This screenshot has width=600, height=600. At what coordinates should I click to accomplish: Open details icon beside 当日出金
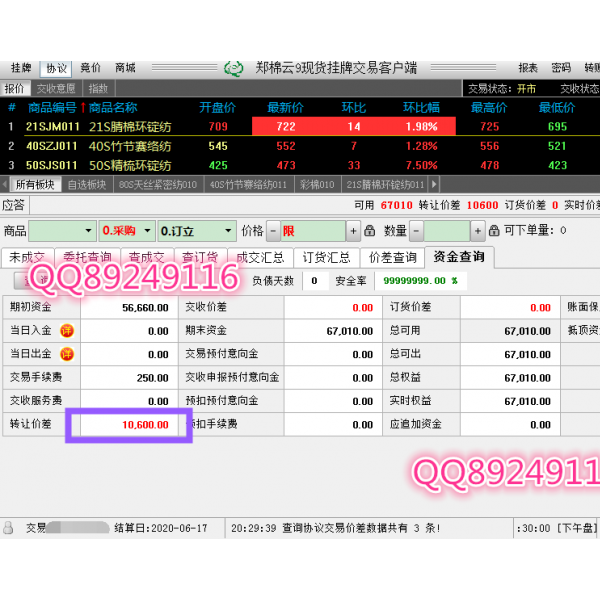coord(67,354)
